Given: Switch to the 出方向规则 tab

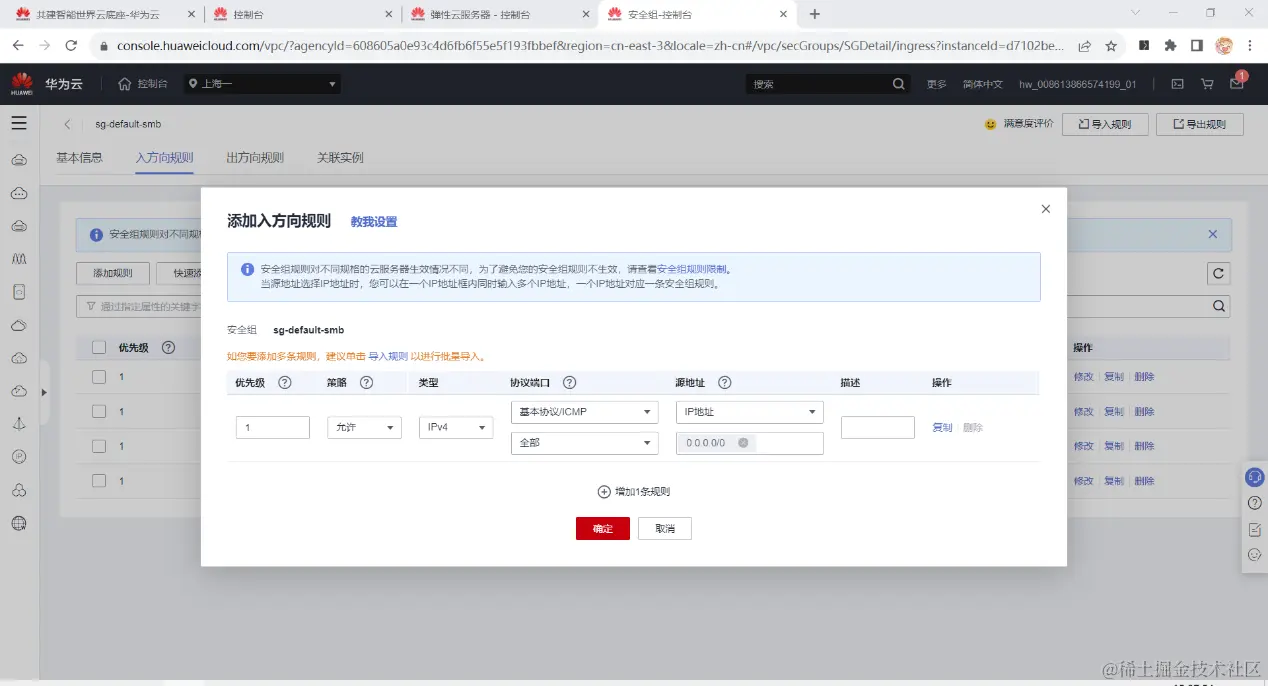Looking at the screenshot, I should point(255,158).
